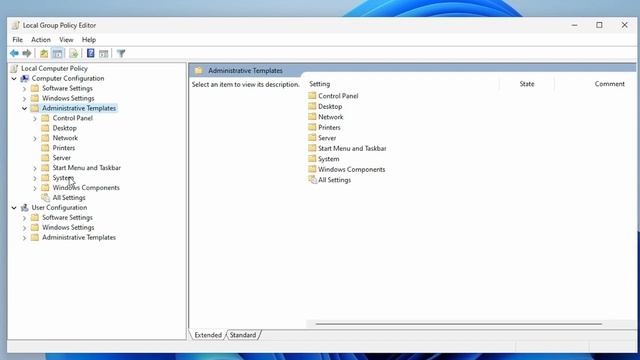Image resolution: width=640 pixels, height=360 pixels.
Task: Expand Windows Settings under Computer Configuration
Action: pyautogui.click(x=24, y=98)
